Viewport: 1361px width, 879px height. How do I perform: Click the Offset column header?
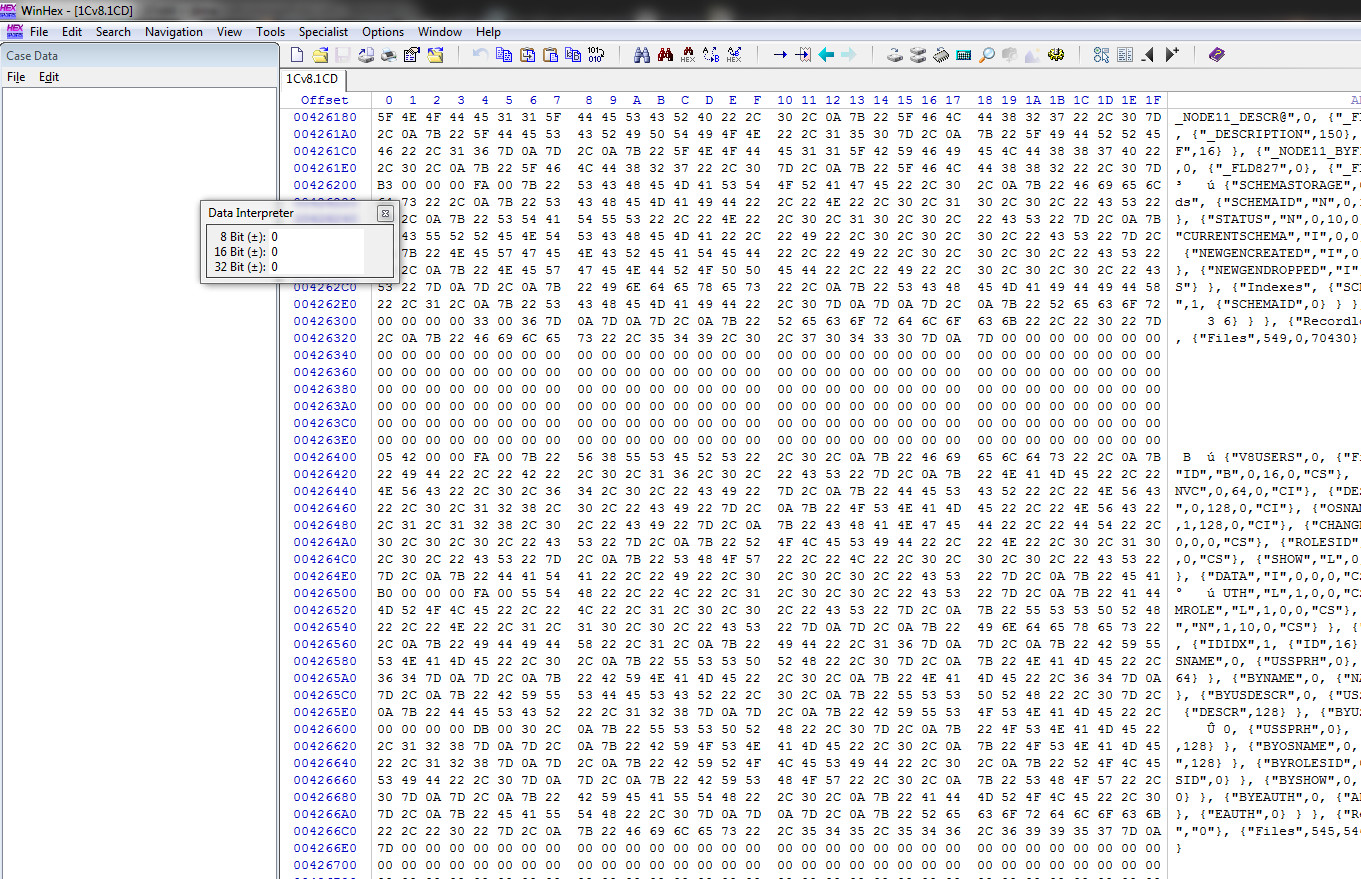[x=324, y=100]
